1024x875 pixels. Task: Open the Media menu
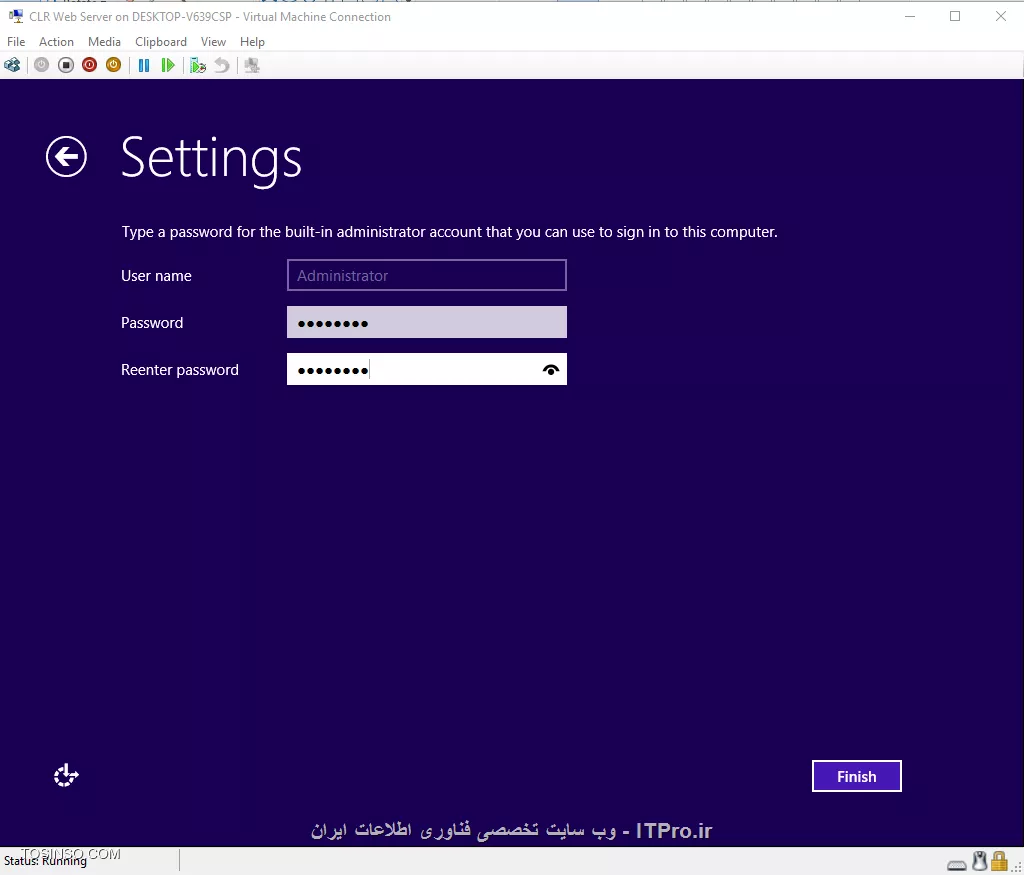click(x=104, y=41)
